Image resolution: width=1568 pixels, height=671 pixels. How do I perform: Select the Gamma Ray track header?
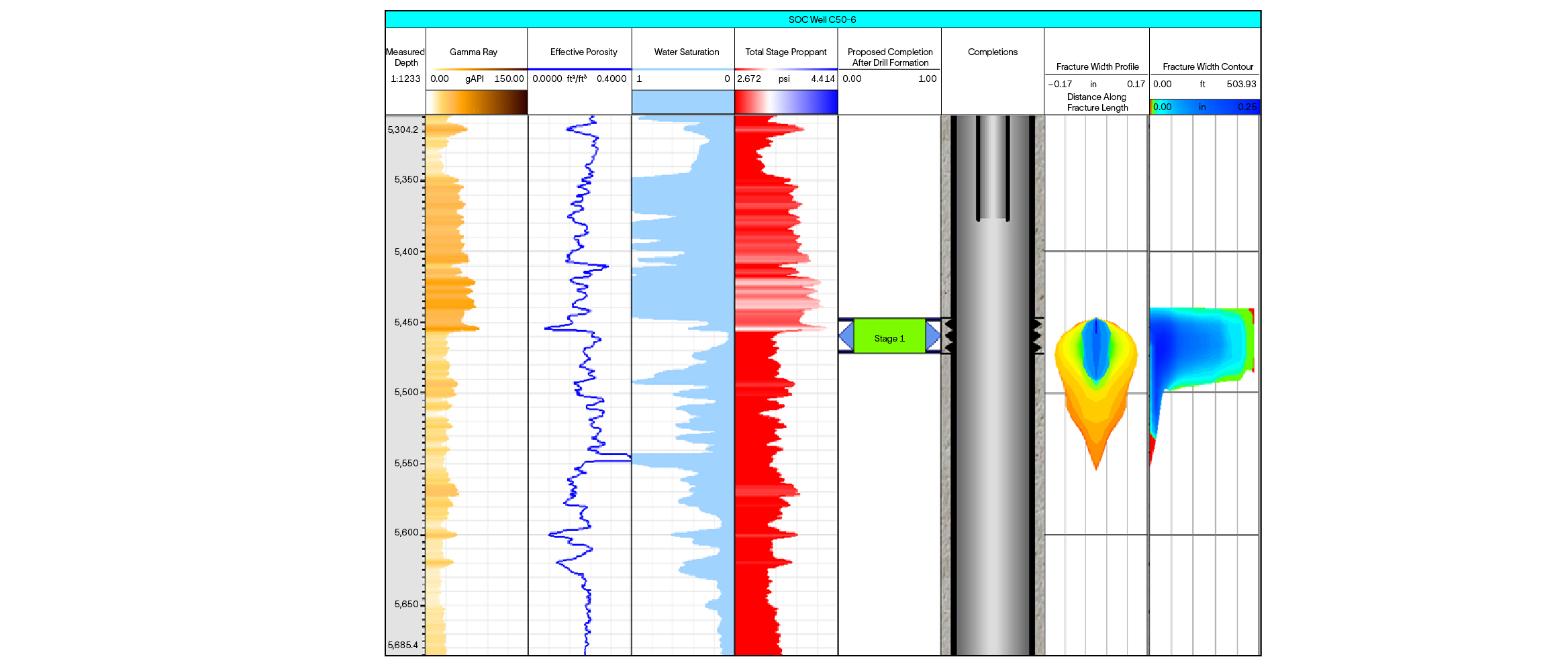pos(473,52)
